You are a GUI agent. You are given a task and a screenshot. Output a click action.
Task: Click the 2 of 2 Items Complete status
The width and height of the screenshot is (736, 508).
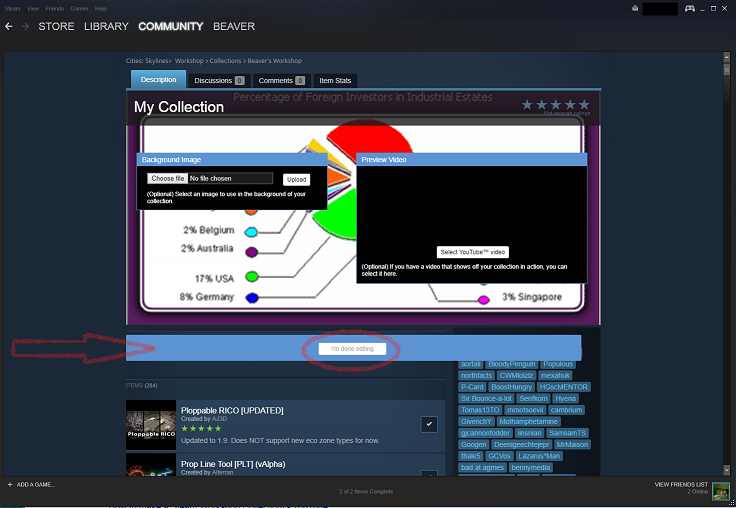click(366, 492)
